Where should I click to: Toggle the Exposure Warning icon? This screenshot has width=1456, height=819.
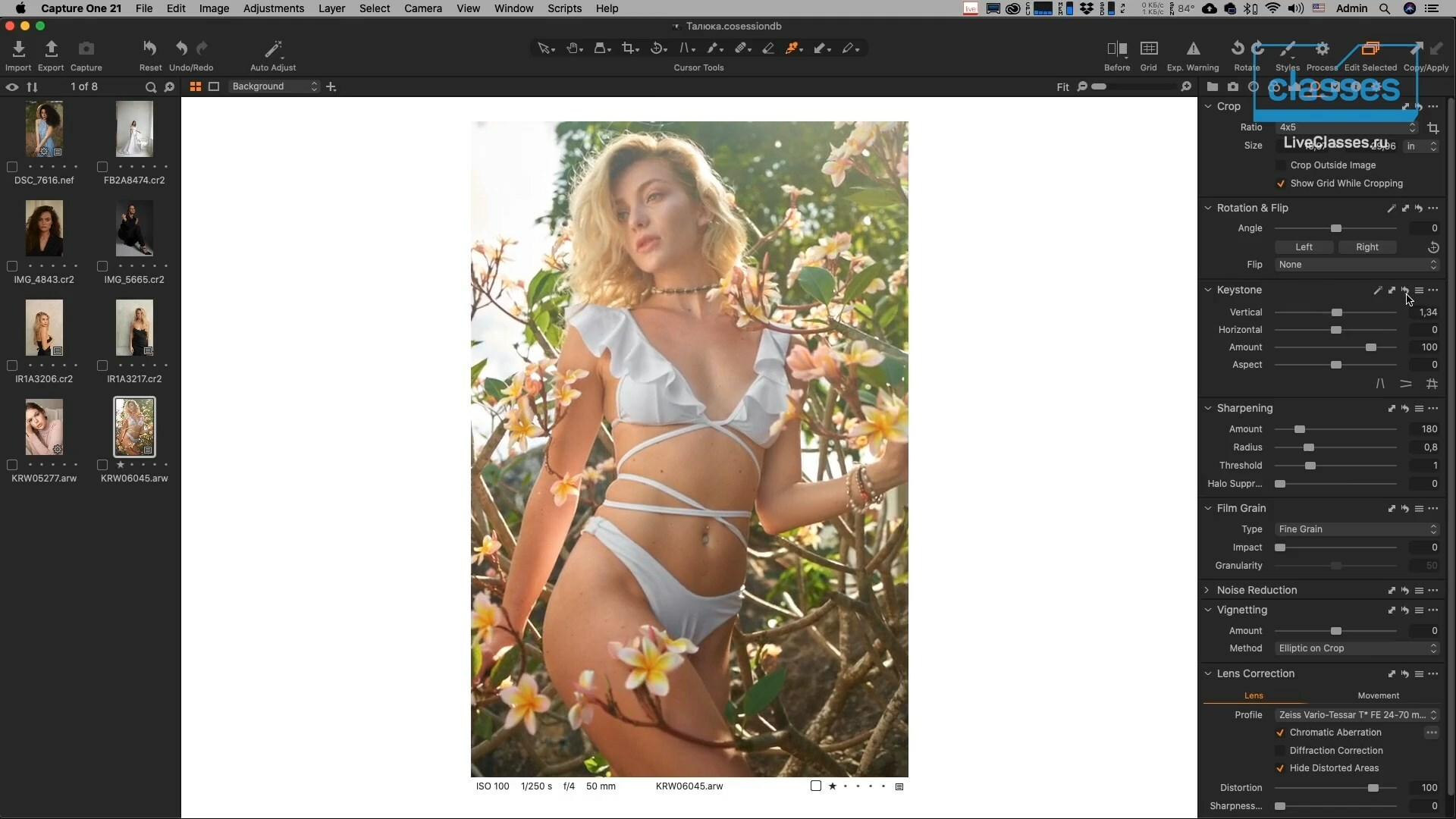(1193, 49)
